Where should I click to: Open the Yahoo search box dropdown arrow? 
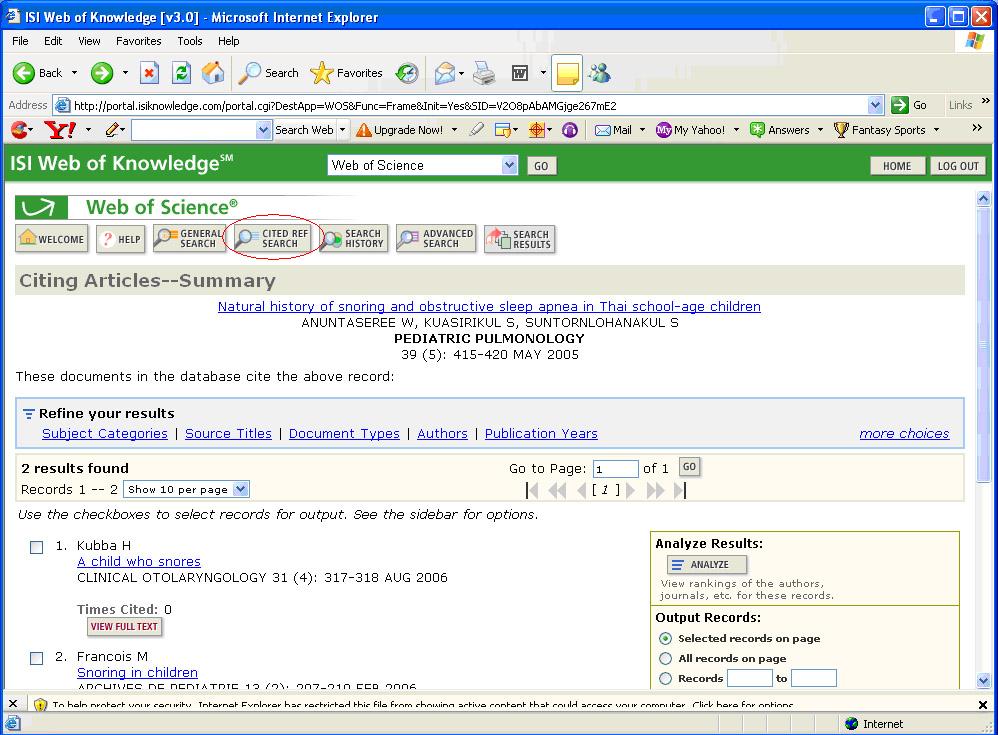click(x=264, y=130)
